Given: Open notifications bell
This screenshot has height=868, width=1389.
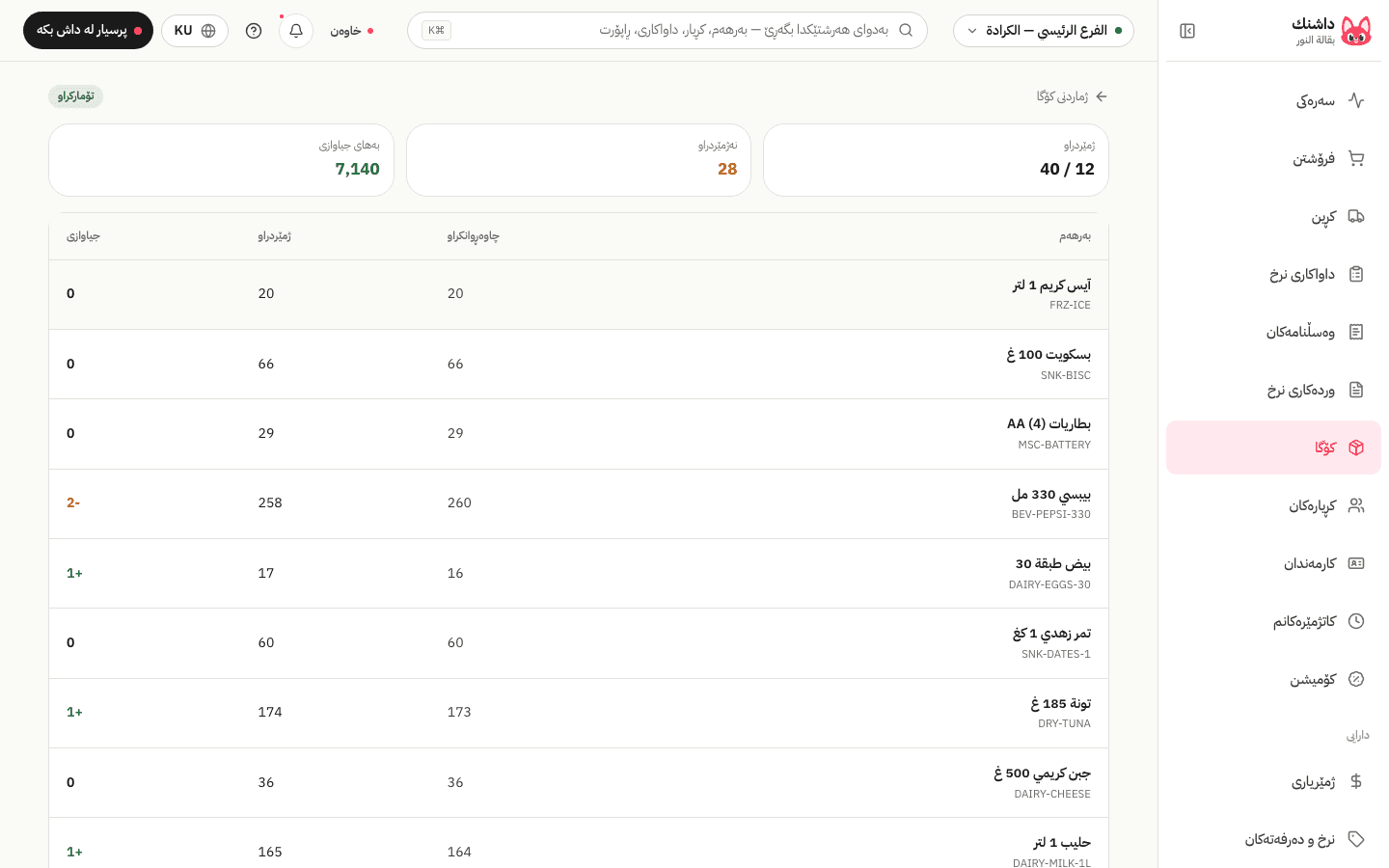Looking at the screenshot, I should (296, 31).
